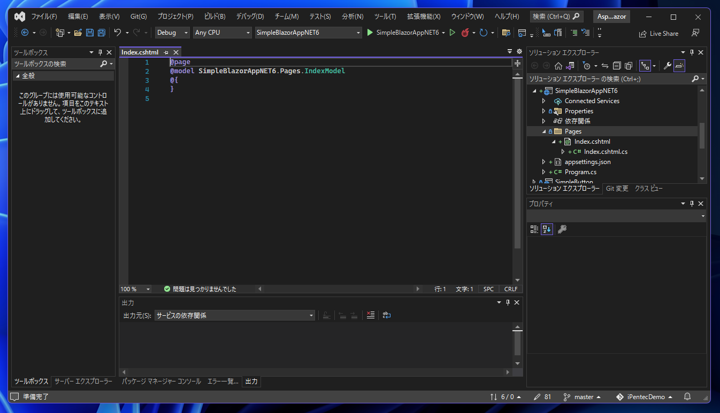Save the current file with the disk icon
This screenshot has width=720, height=413.
click(x=90, y=33)
